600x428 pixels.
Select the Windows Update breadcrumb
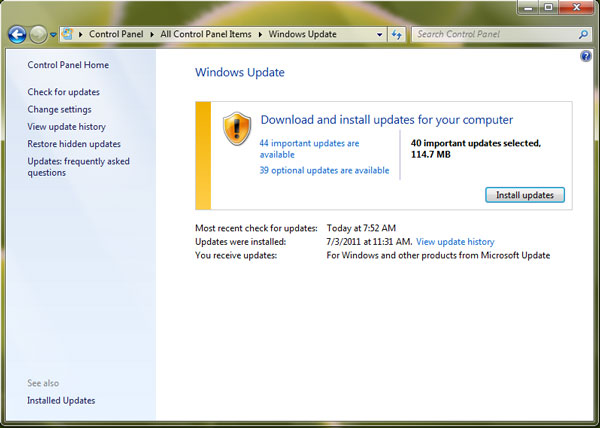(x=302, y=34)
